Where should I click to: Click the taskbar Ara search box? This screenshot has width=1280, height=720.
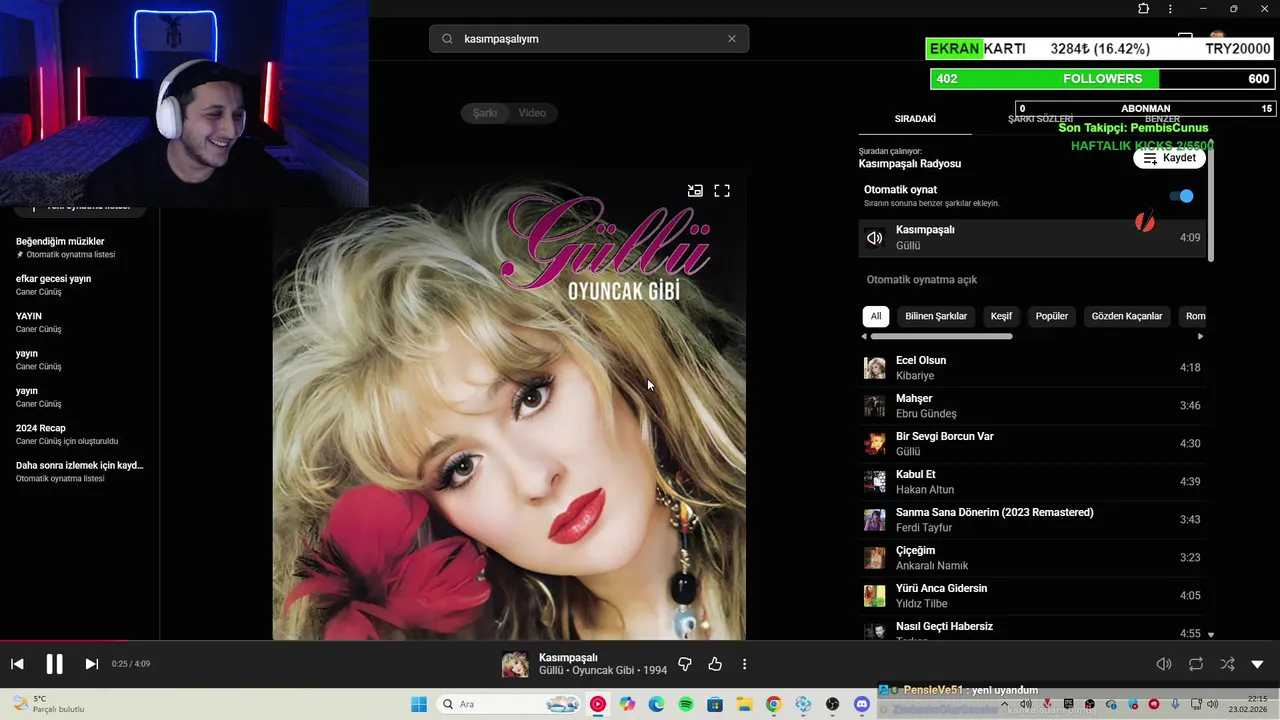[x=510, y=705]
